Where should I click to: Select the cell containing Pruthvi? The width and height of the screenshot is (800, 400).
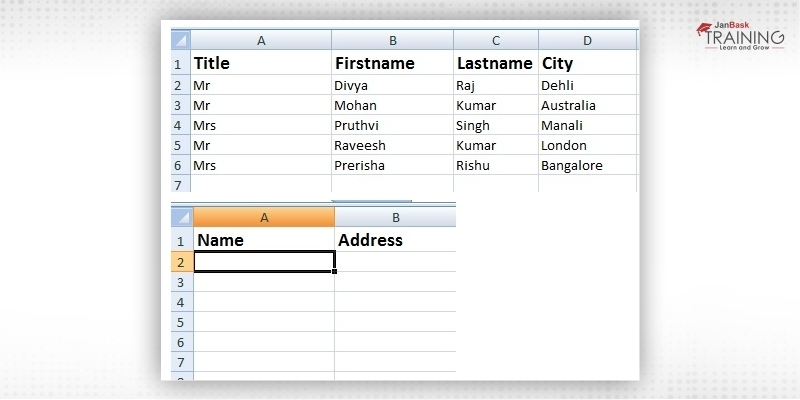(393, 125)
